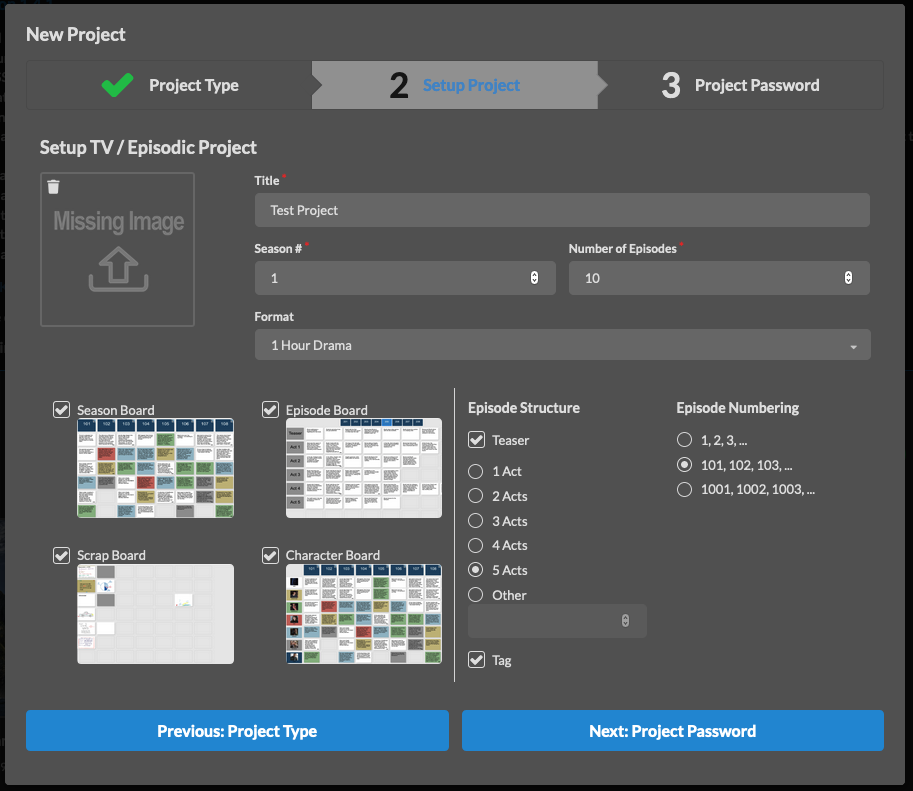The image size is (913, 791).
Task: Click the trash icon on image placeholder
Action: coord(54,187)
